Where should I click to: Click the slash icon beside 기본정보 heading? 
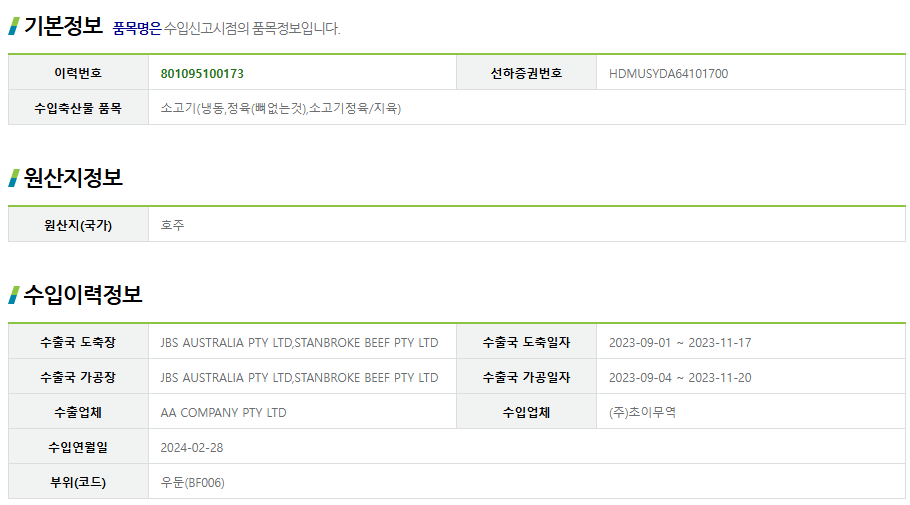point(14,26)
